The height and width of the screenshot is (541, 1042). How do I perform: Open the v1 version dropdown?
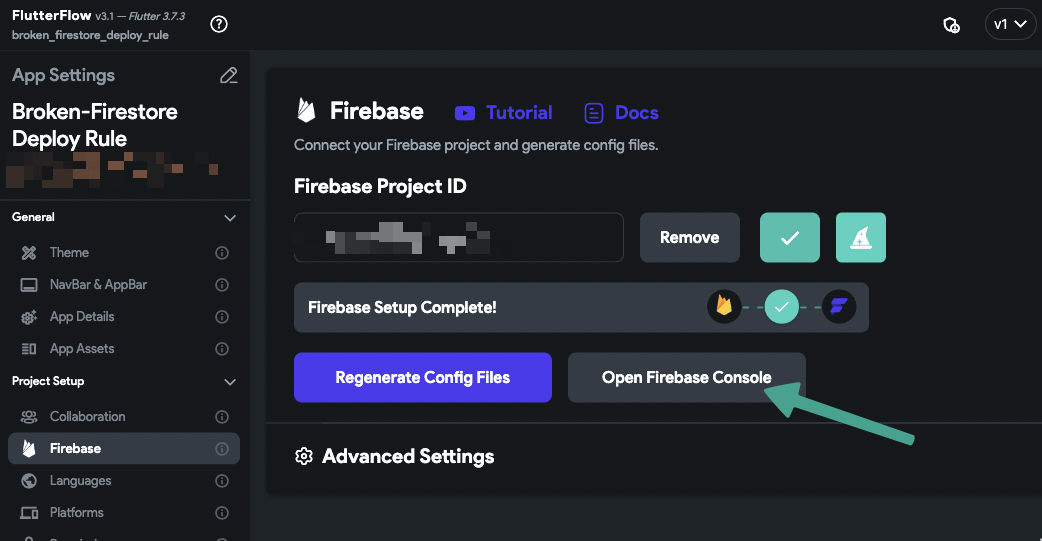pos(1010,25)
